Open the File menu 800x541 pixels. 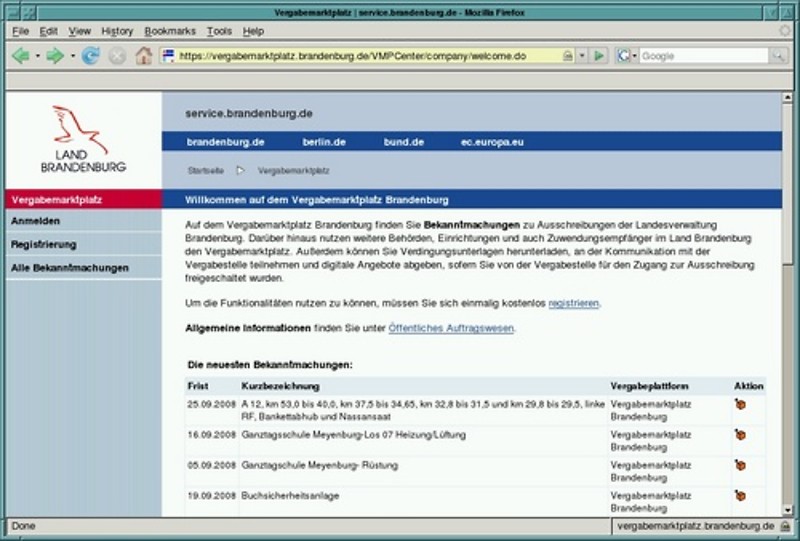(x=20, y=31)
